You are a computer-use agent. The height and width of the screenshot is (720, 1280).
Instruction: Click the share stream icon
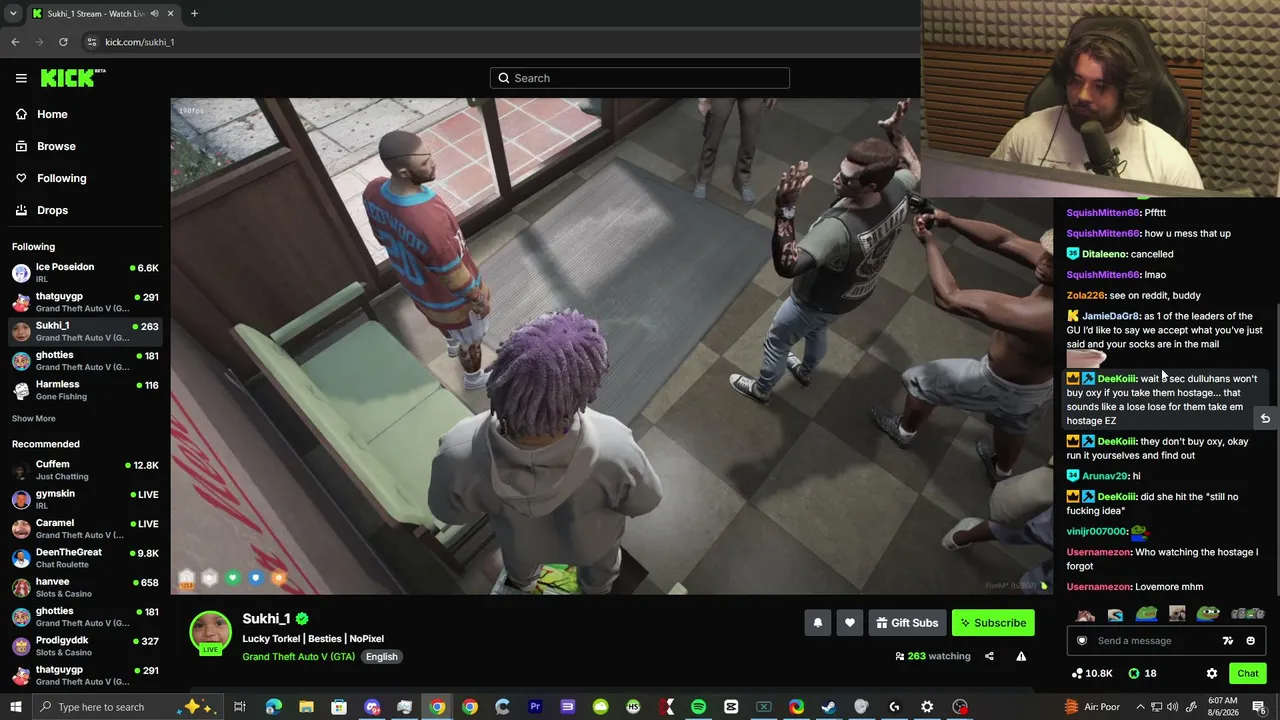tap(989, 656)
